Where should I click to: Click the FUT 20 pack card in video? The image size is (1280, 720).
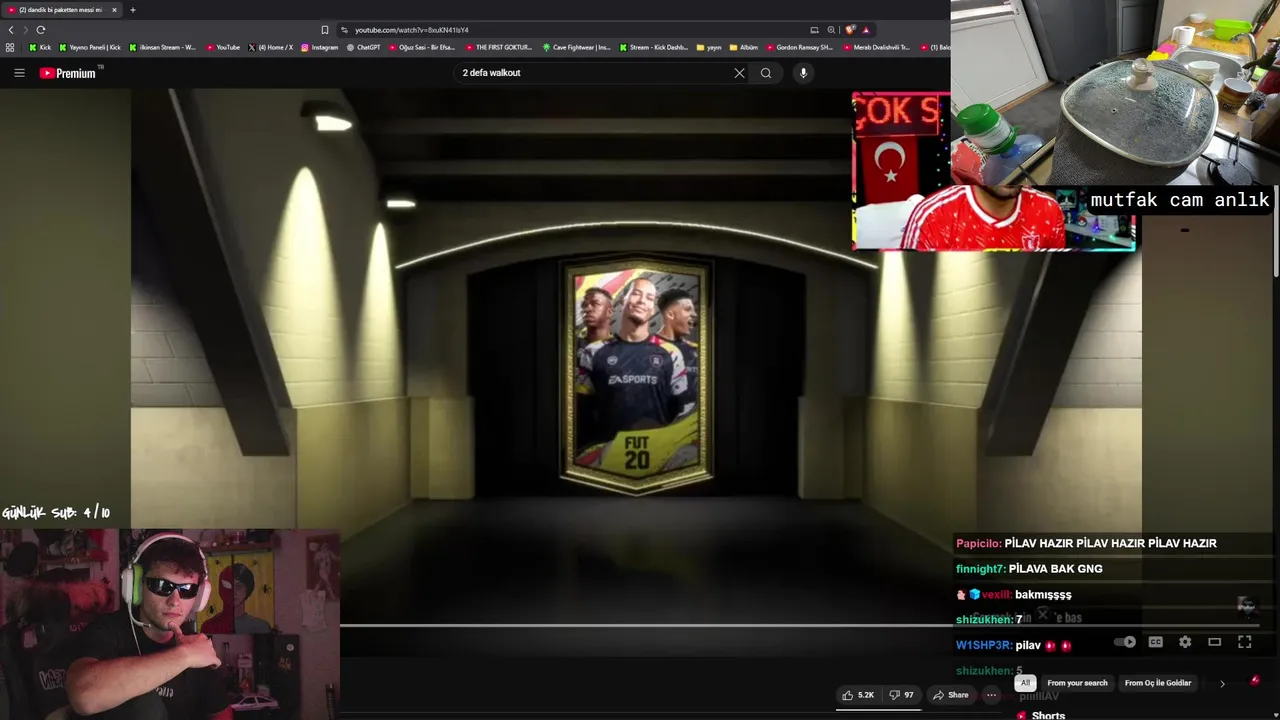(x=637, y=375)
